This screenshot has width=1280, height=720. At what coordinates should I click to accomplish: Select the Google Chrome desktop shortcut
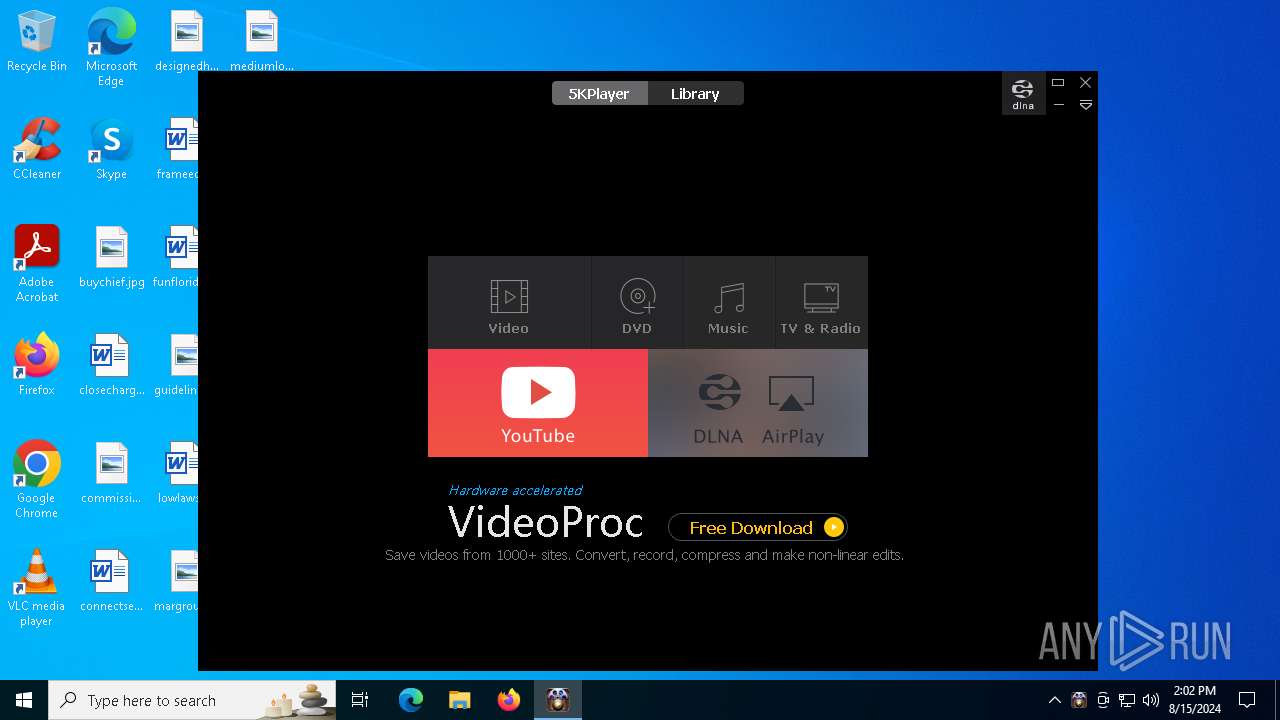pos(37,479)
